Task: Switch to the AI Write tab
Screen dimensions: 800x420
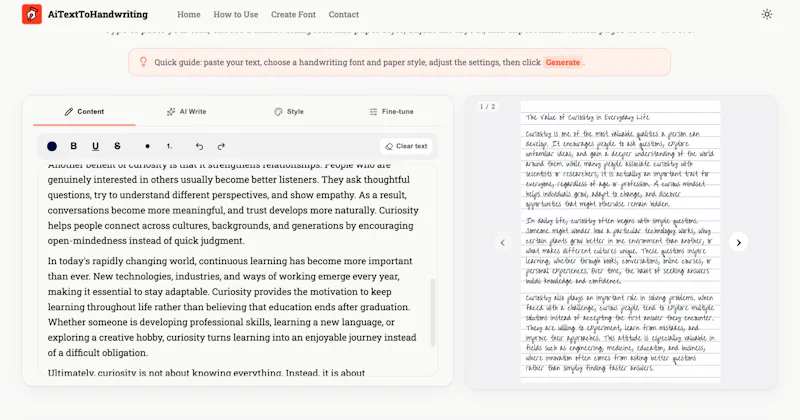Action: pos(187,111)
